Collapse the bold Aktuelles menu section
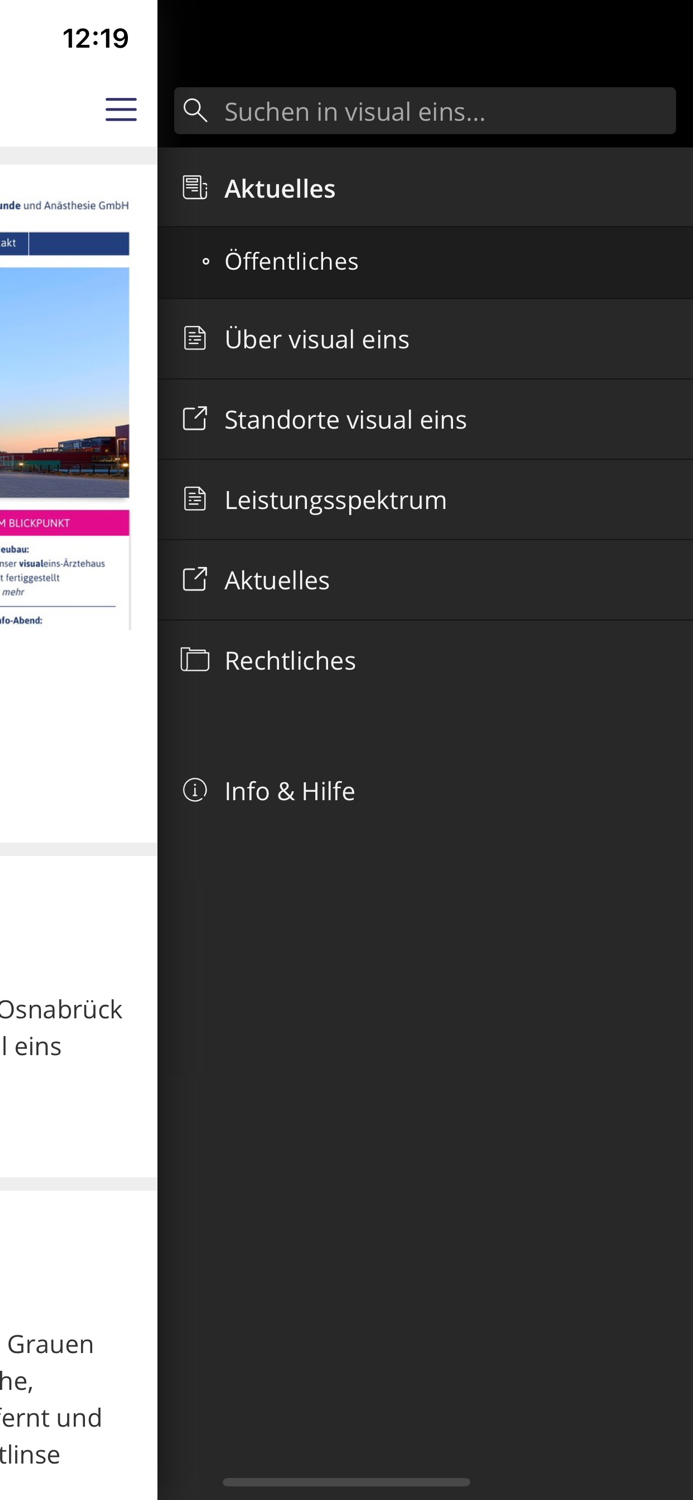The width and height of the screenshot is (693, 1500). coord(280,188)
